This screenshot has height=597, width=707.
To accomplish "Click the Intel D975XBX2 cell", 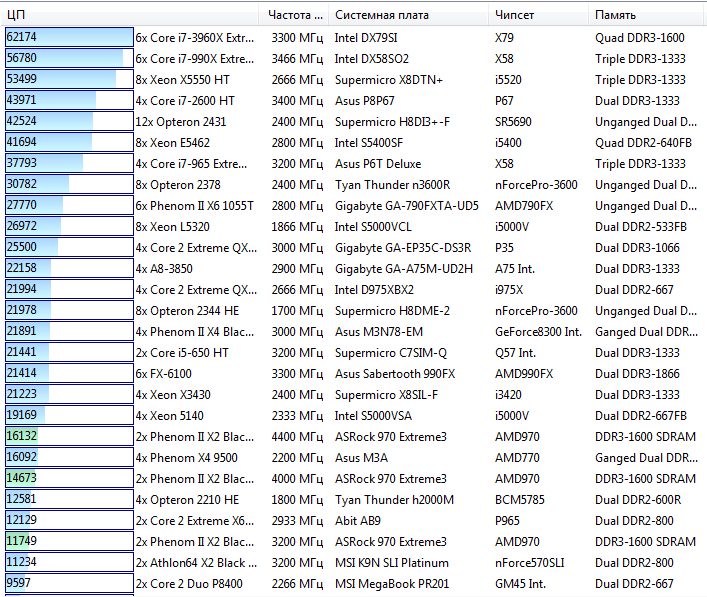I will click(x=374, y=289).
